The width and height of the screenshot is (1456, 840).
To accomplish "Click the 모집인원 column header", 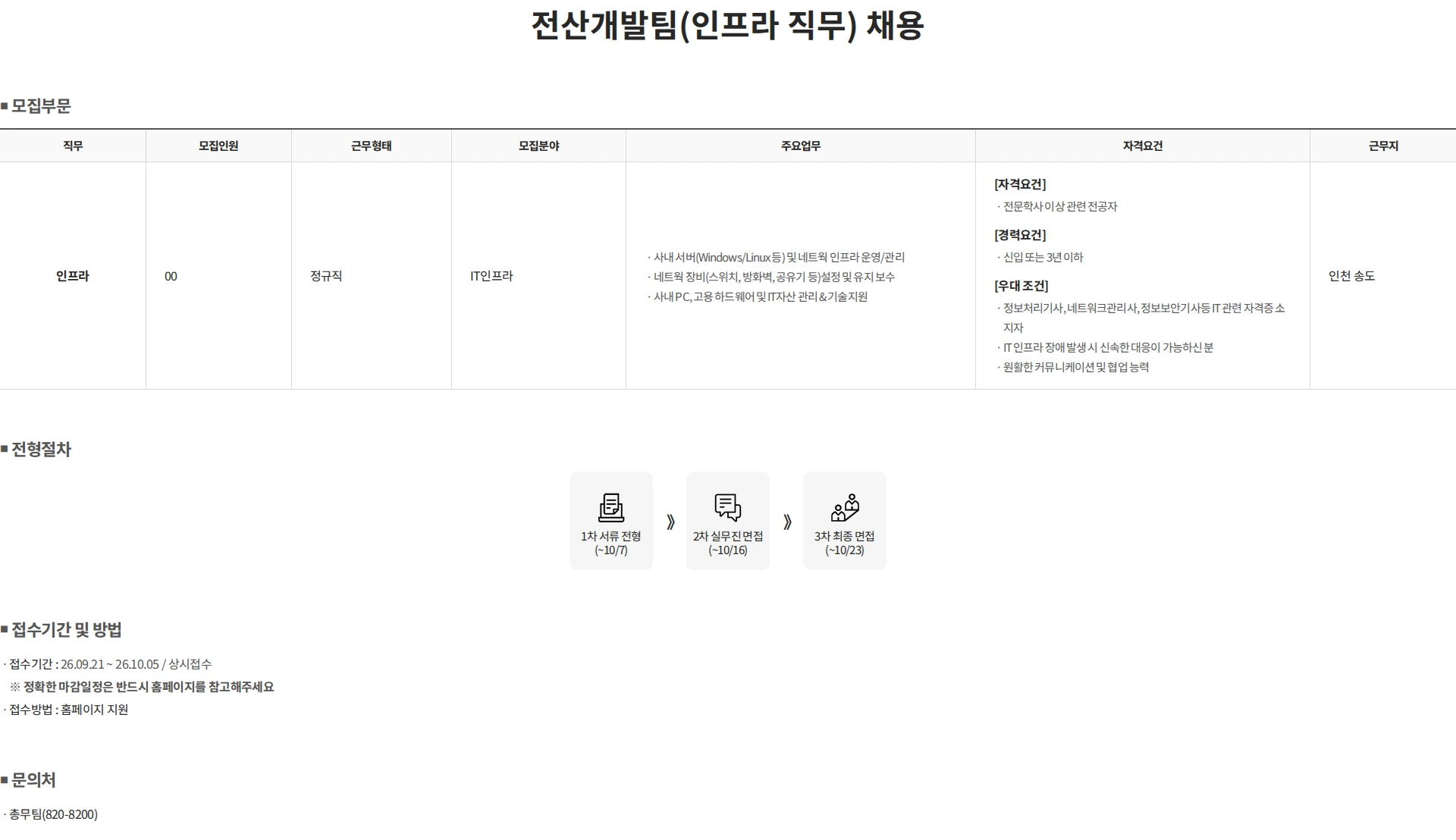I will [218, 146].
